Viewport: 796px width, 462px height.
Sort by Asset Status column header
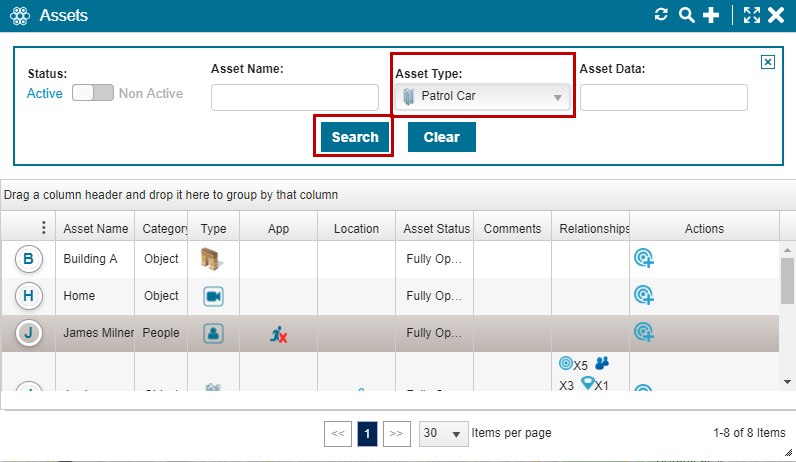point(435,229)
